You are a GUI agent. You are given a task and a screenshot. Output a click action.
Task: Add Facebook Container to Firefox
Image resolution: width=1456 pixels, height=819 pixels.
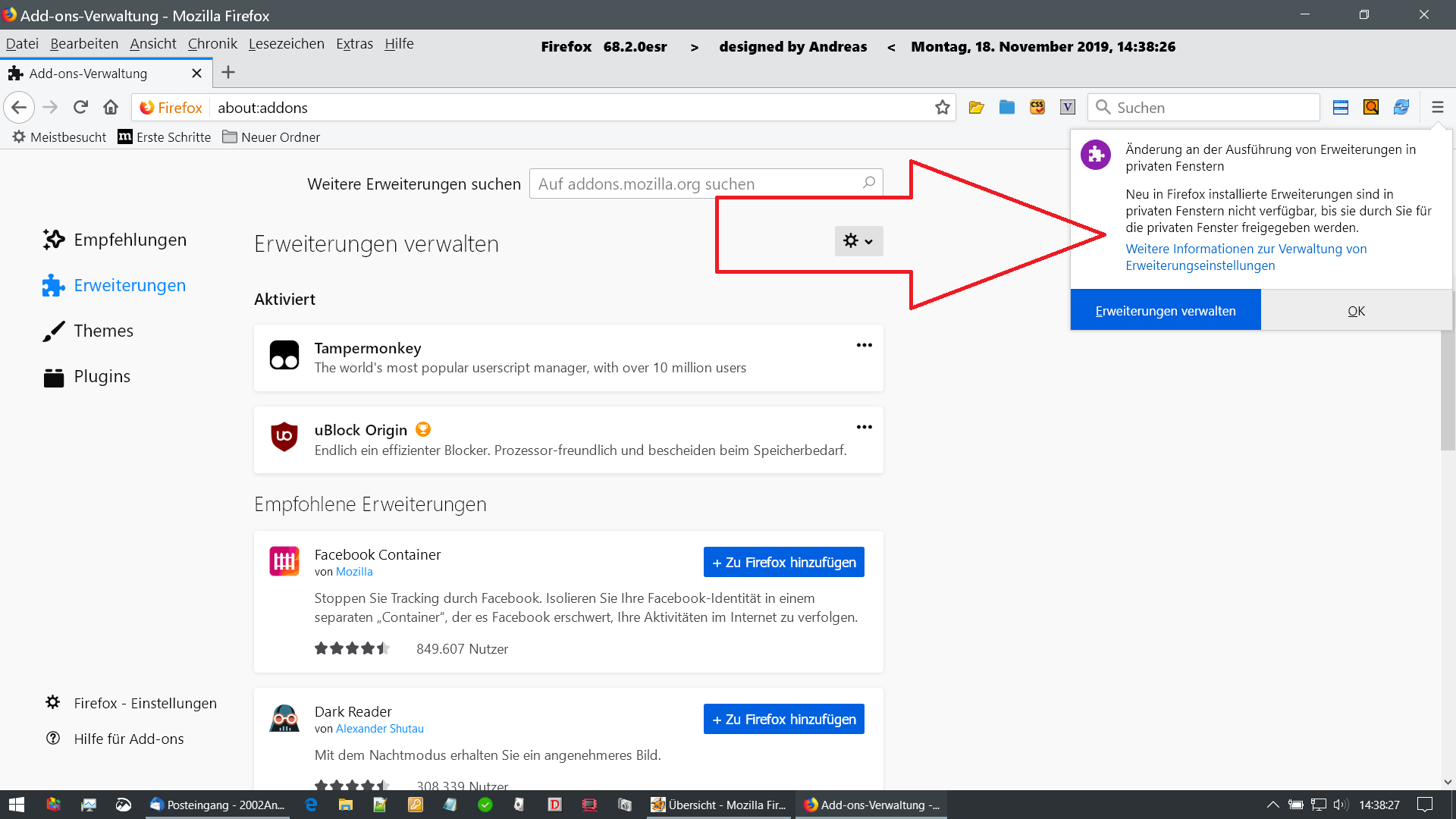(783, 562)
